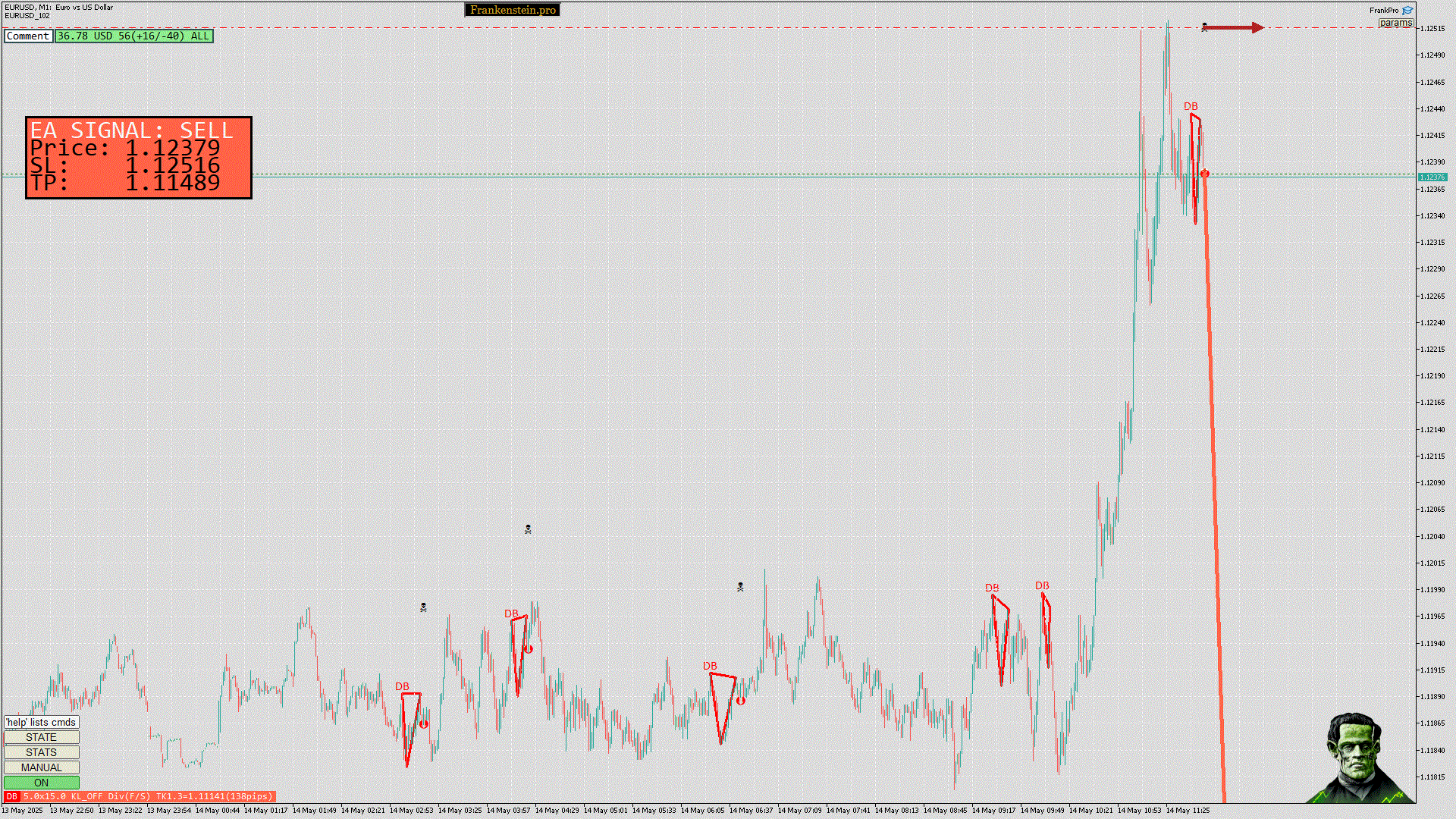Click the TP value 1.11489 in signal panel
This screenshot has width=1456, height=819.
point(172,183)
